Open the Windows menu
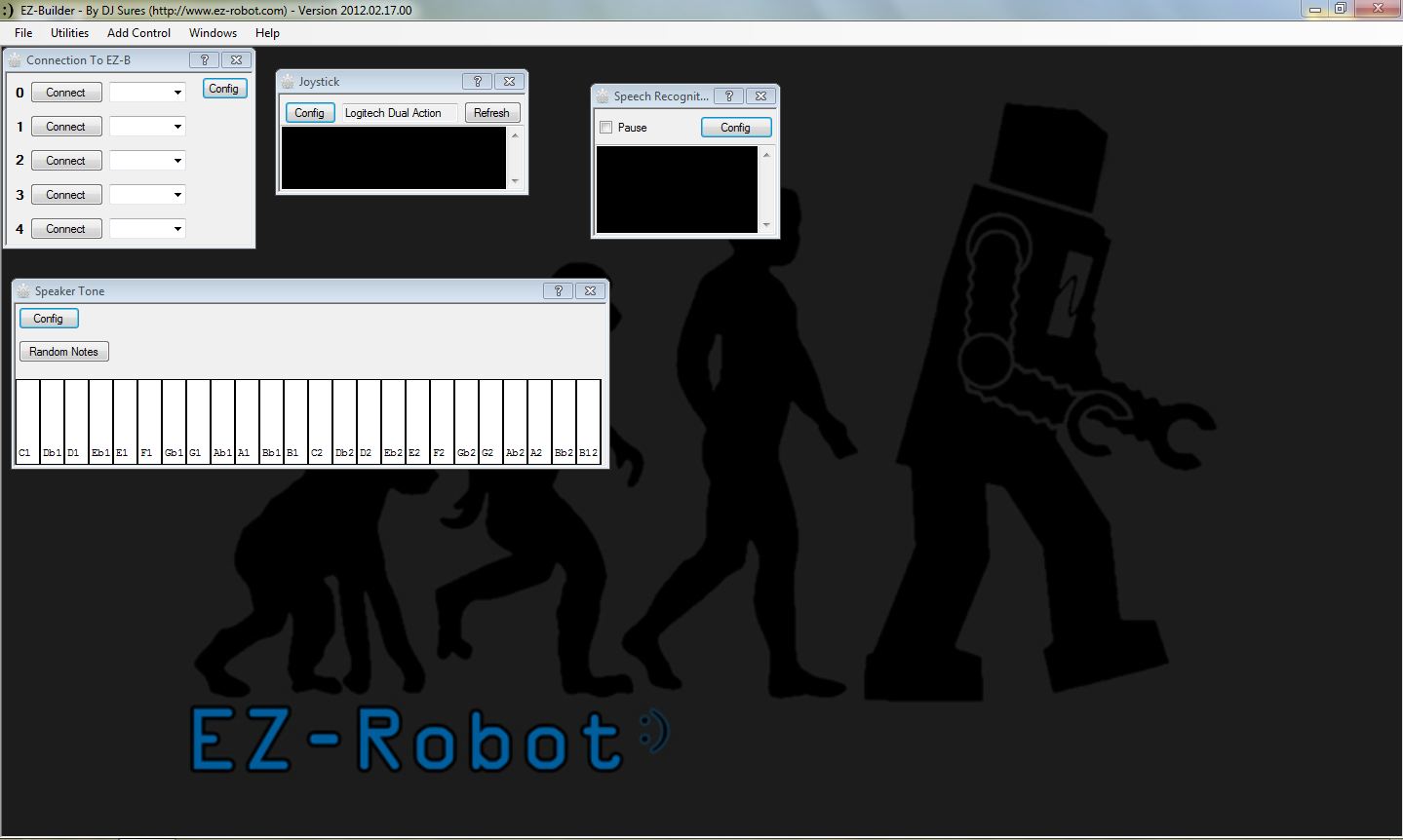The height and width of the screenshot is (840, 1403). [214, 33]
